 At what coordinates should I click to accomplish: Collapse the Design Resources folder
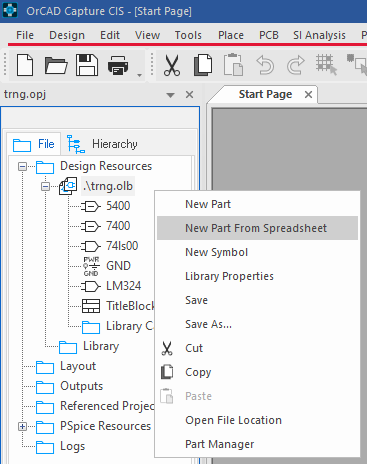click(x=22, y=166)
